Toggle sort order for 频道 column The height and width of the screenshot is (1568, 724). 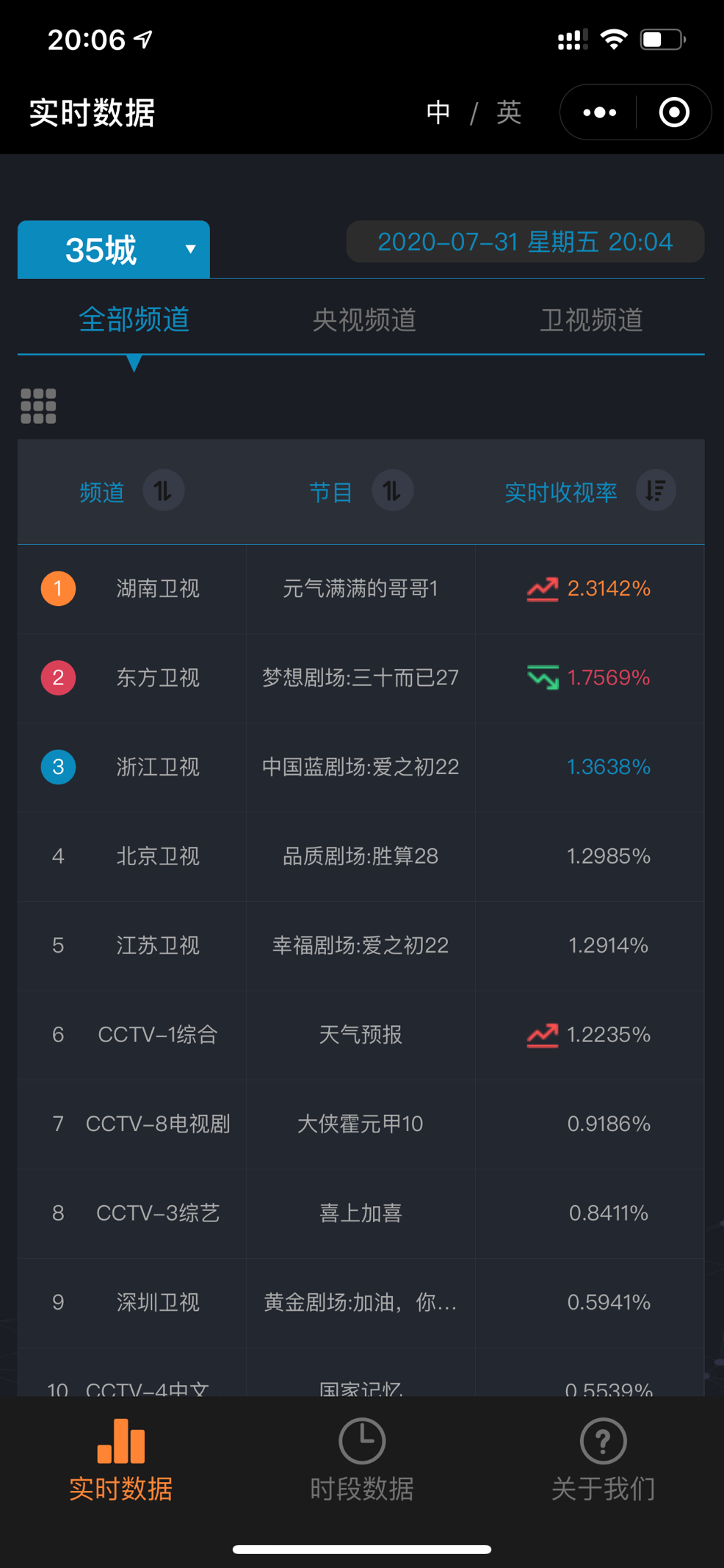[163, 491]
